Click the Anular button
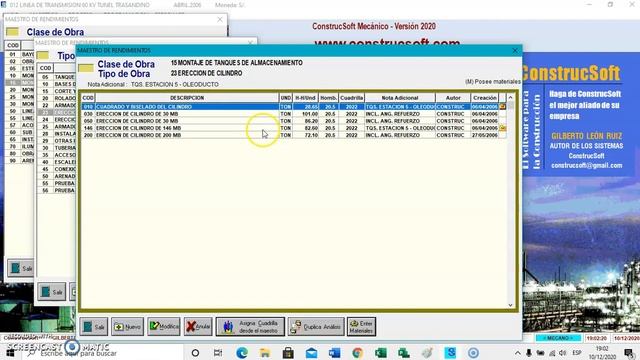Image resolution: width=640 pixels, height=360 pixels. tap(198, 327)
